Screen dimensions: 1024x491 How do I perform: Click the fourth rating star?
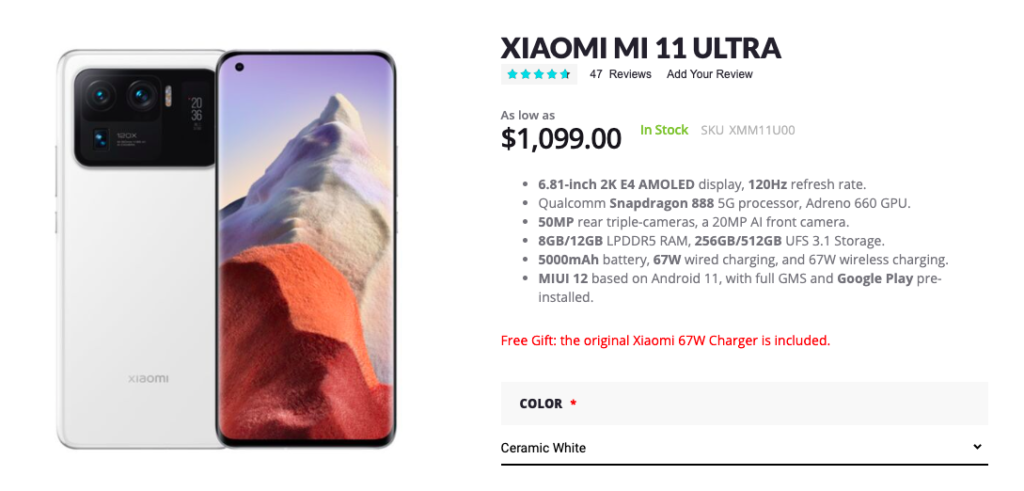coord(552,74)
